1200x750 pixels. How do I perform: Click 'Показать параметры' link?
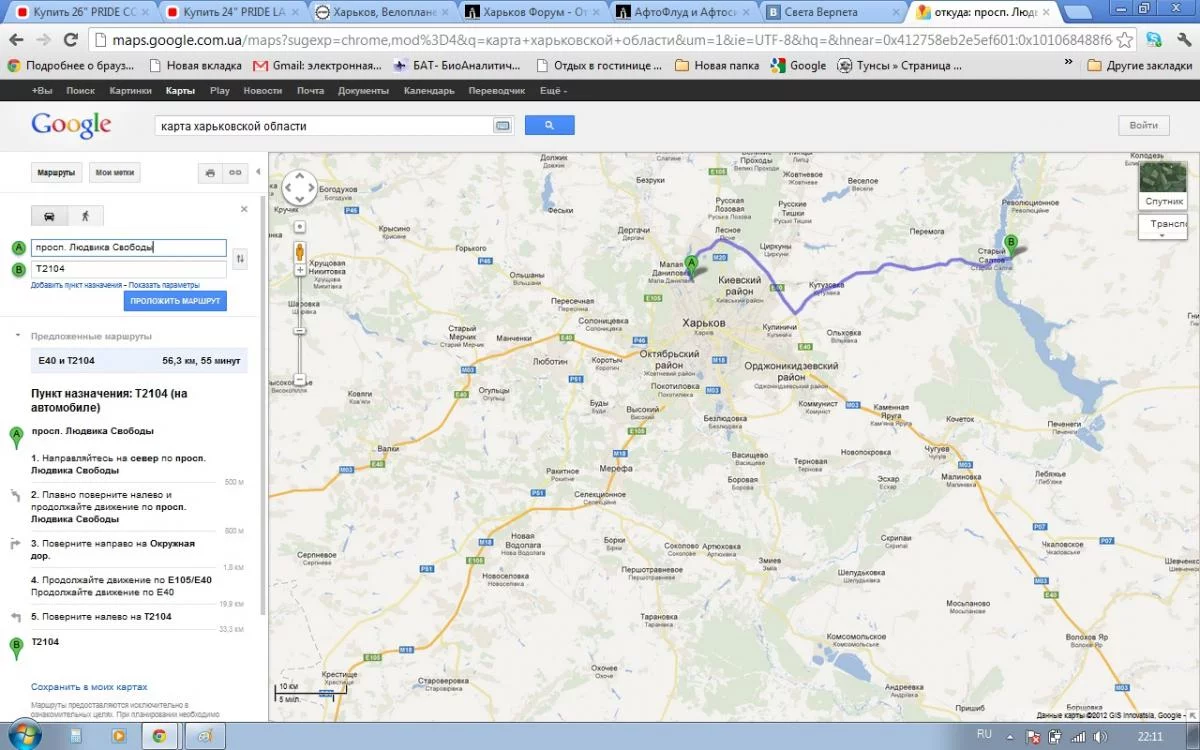[164, 285]
